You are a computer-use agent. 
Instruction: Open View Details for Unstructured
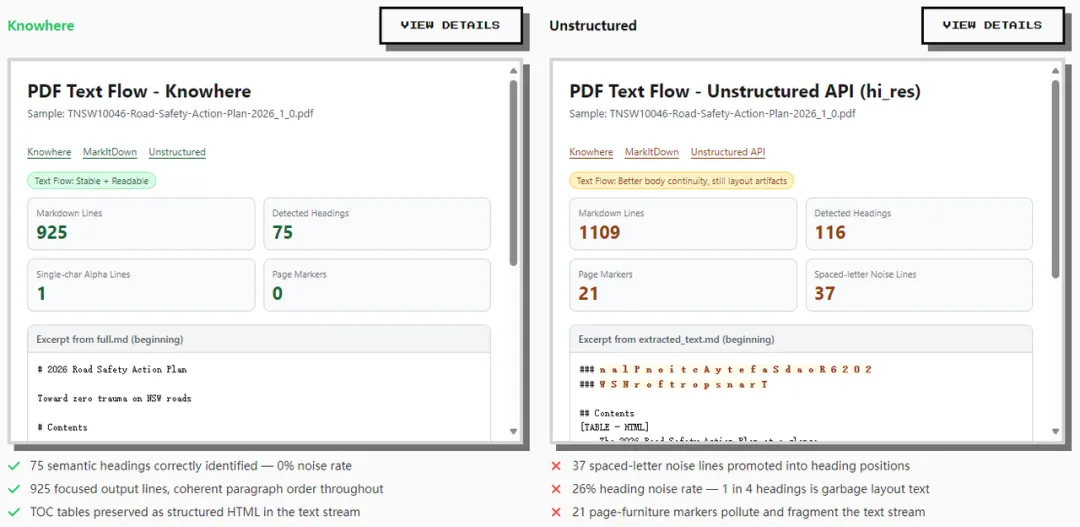(x=991, y=25)
